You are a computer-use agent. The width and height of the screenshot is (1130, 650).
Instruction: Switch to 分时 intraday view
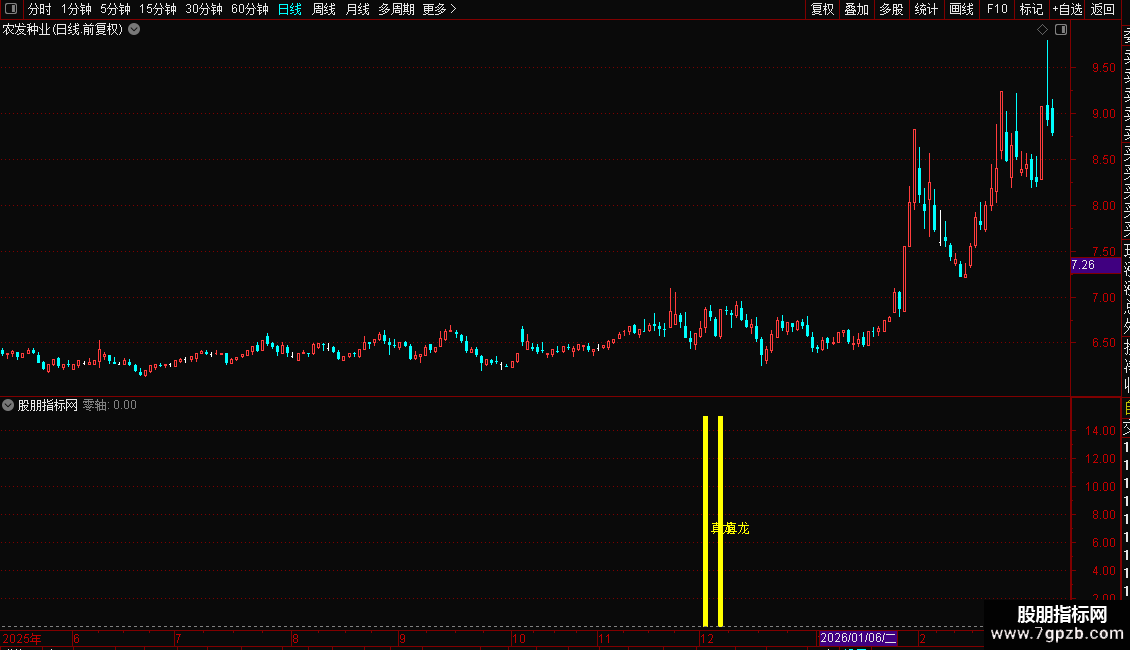pos(39,9)
